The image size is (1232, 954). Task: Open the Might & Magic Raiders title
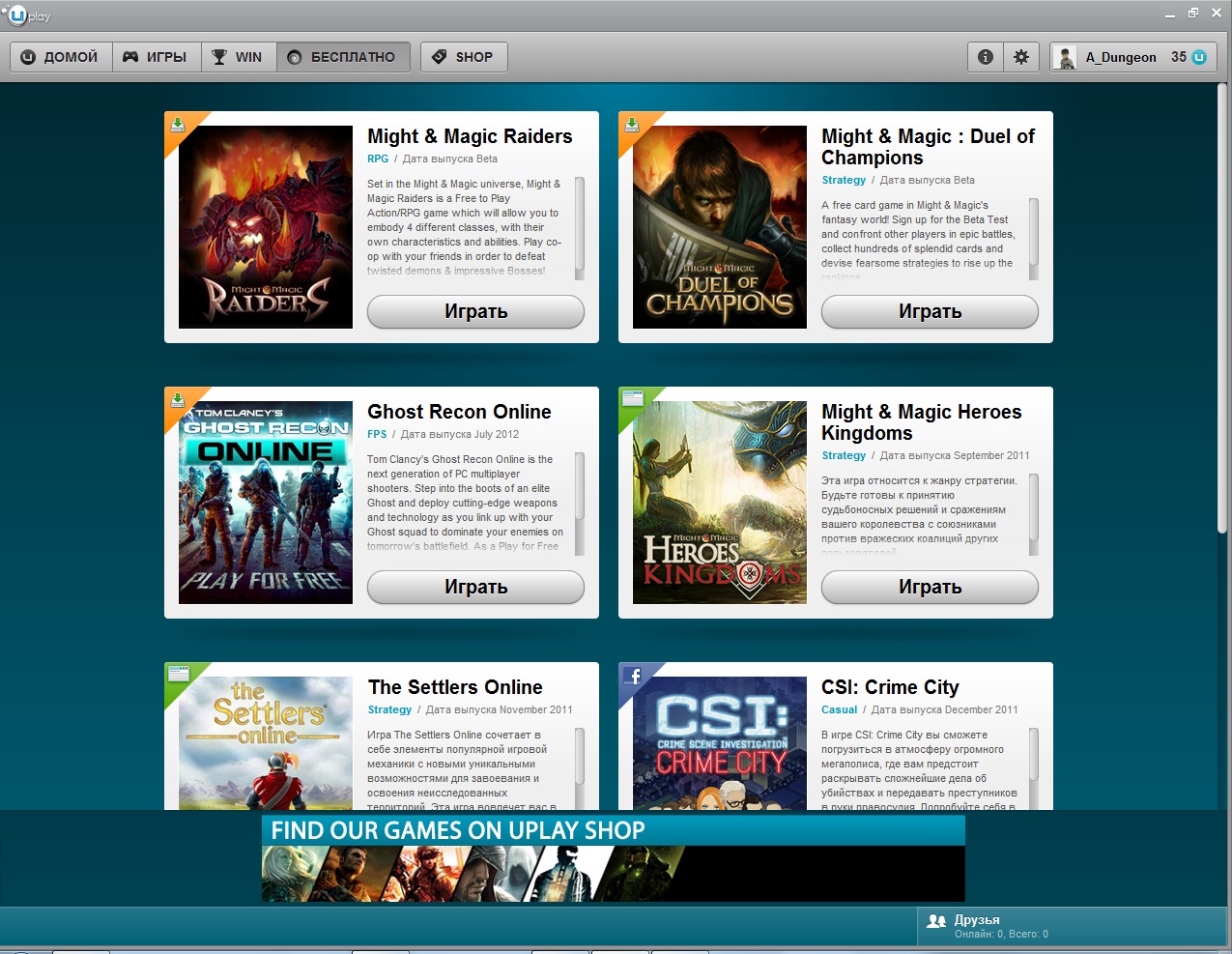pyautogui.click(x=470, y=136)
